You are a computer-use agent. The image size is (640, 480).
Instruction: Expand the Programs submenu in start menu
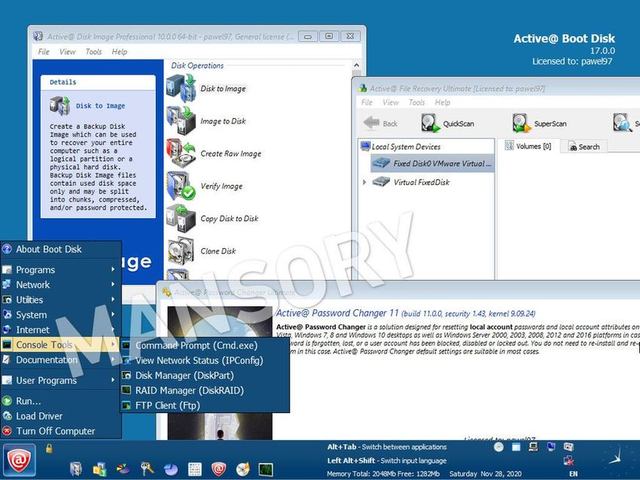[60, 270]
